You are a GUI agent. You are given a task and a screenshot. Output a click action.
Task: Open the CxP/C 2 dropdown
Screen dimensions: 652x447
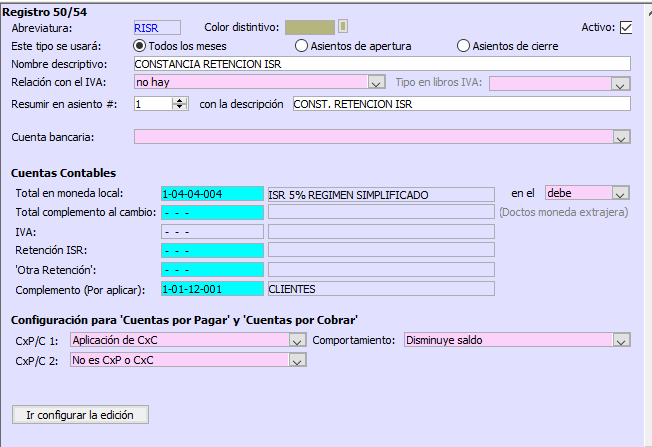[x=296, y=360]
